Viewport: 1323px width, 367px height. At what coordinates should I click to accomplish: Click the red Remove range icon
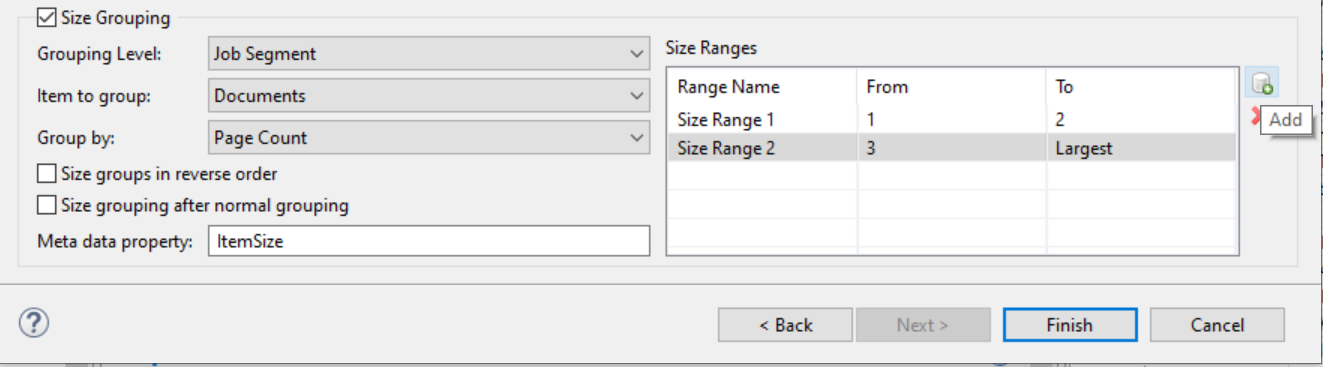(1254, 119)
